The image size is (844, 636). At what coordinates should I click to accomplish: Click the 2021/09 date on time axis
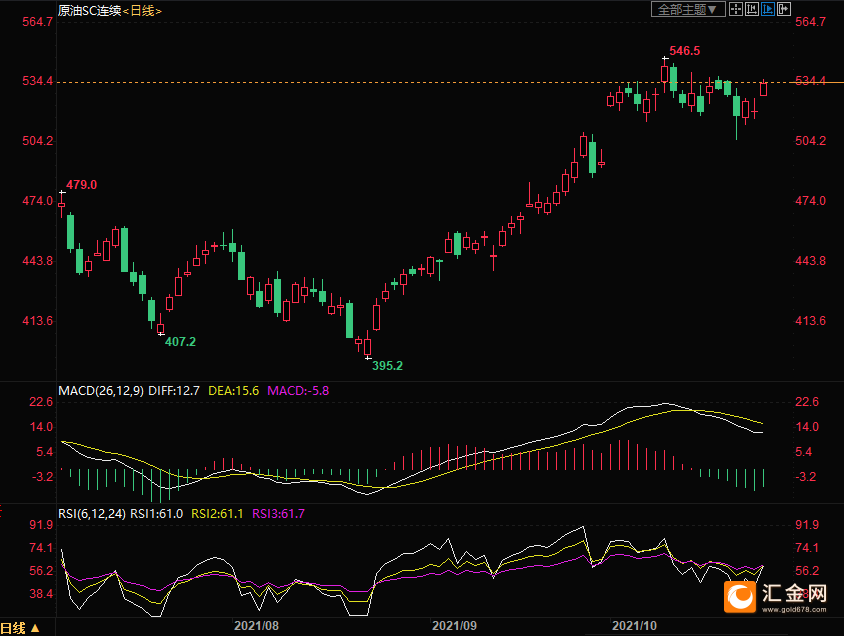[x=453, y=626]
